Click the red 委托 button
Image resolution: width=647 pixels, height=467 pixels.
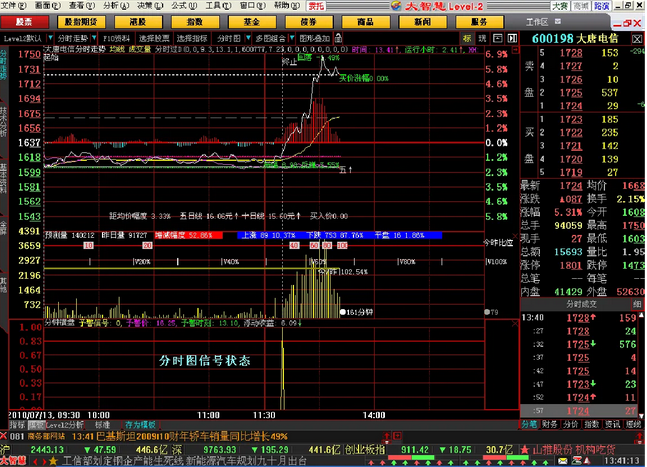[316, 6]
